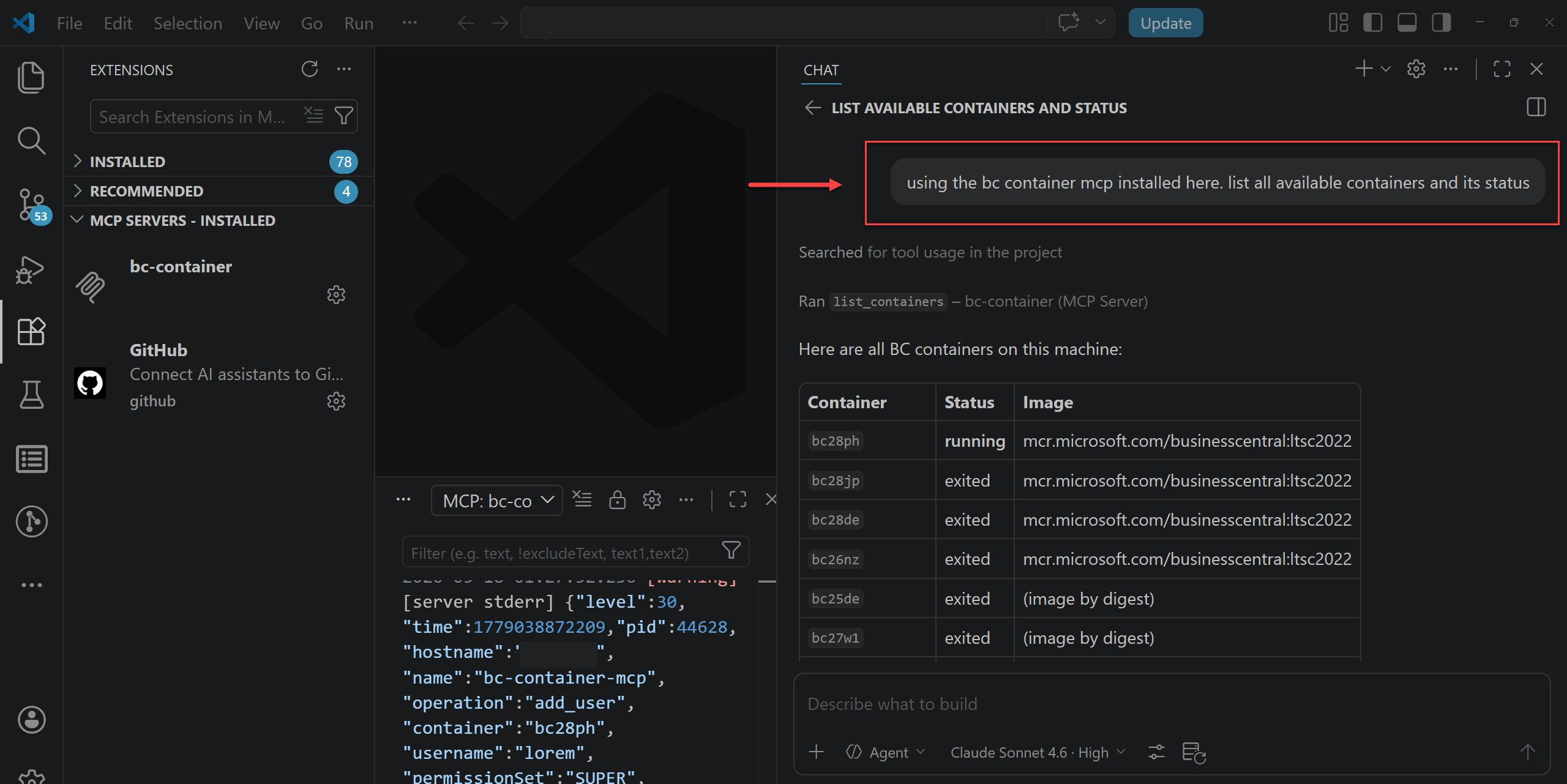Open GitHub MCP server settings gear
1567x784 pixels.
pyautogui.click(x=336, y=401)
